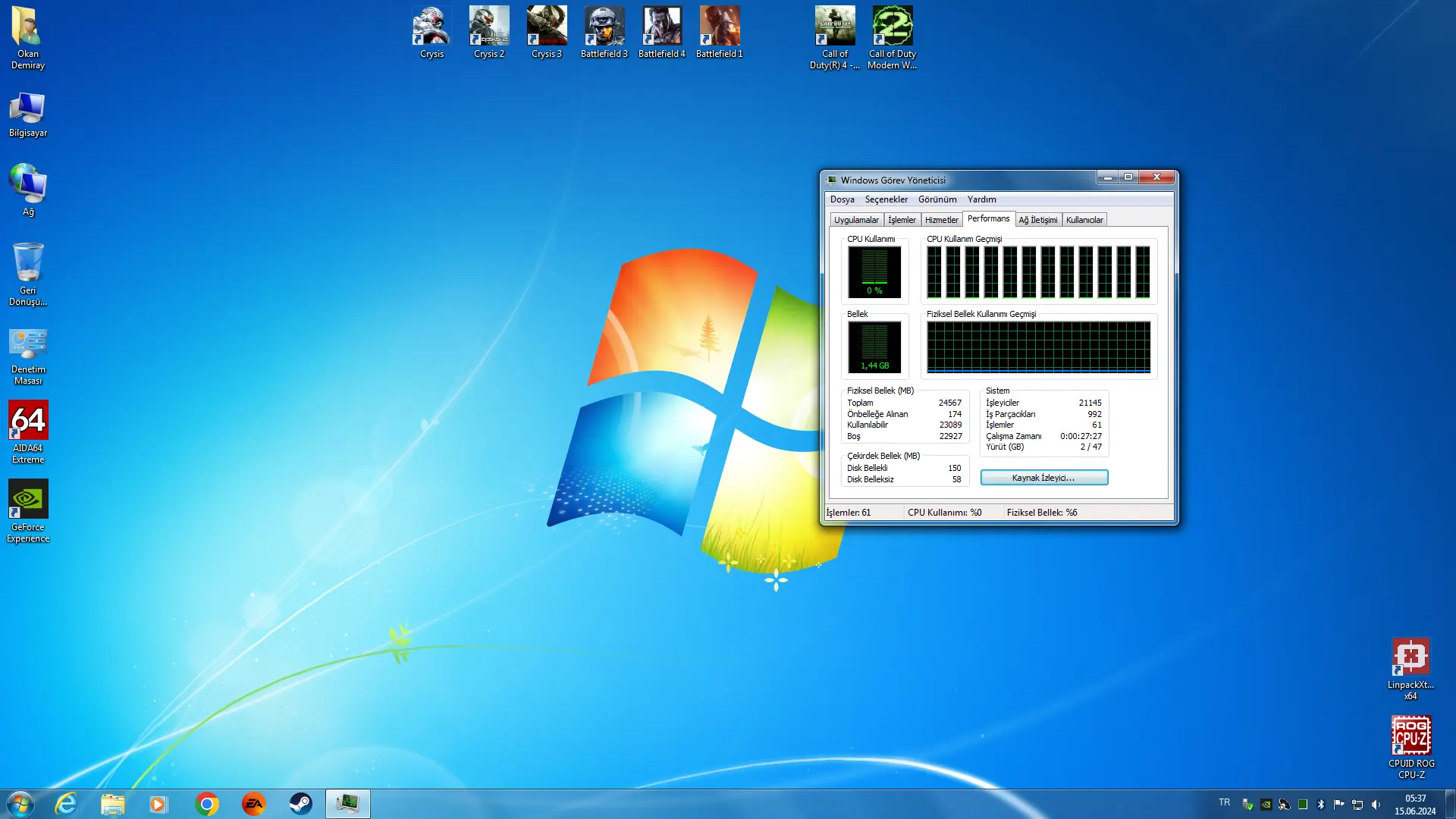Screen dimensions: 1456x819
Task: Open the Yardım menu
Action: coord(981,199)
